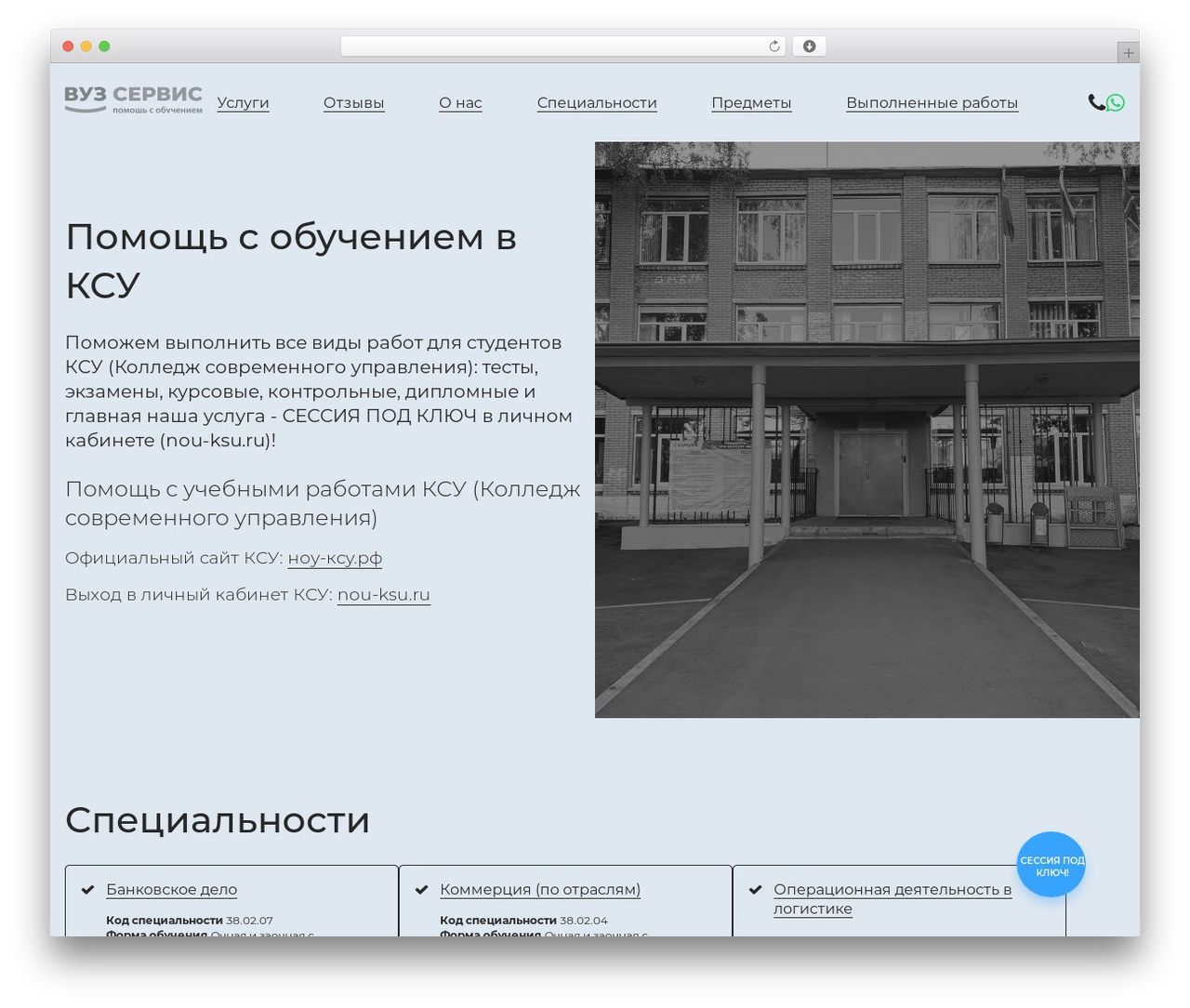This screenshot has width=1190, height=1008.
Task: Click the blue СЕССИЯ ПОД КЛЮЧ button
Action: [x=1051, y=865]
